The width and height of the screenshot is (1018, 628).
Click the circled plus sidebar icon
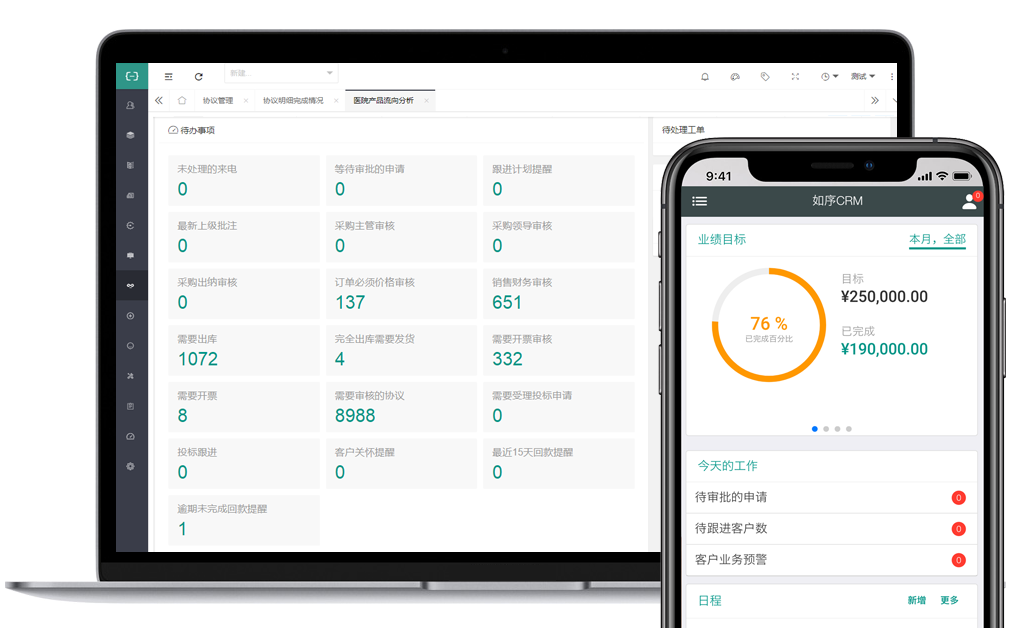tap(130, 316)
